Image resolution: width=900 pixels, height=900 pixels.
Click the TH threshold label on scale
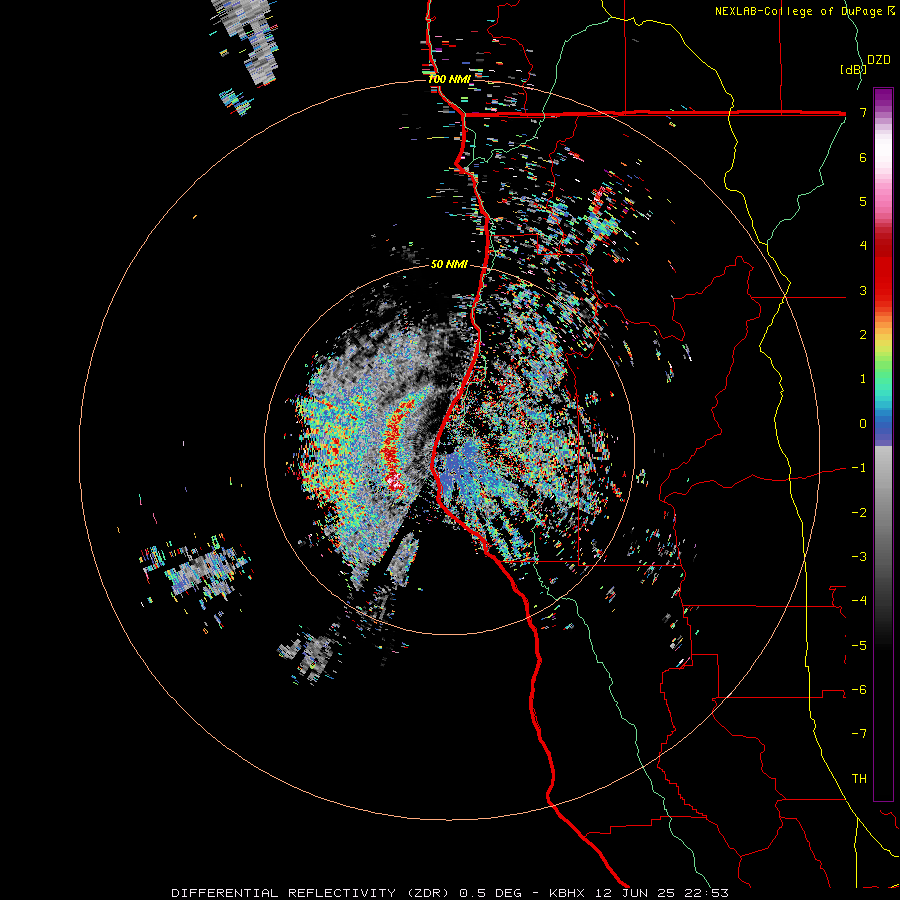tap(859, 779)
